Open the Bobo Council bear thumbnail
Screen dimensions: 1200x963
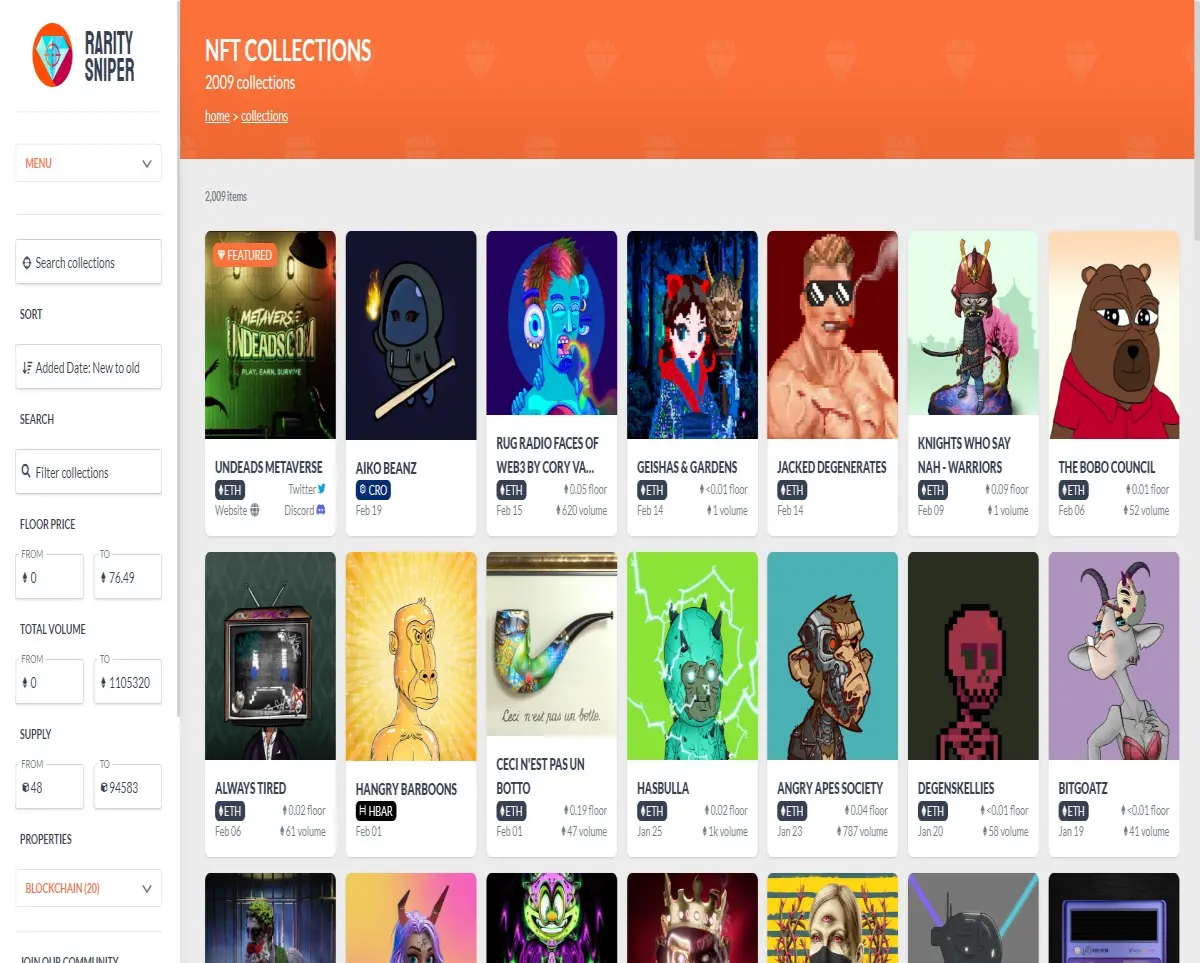[x=1114, y=335]
